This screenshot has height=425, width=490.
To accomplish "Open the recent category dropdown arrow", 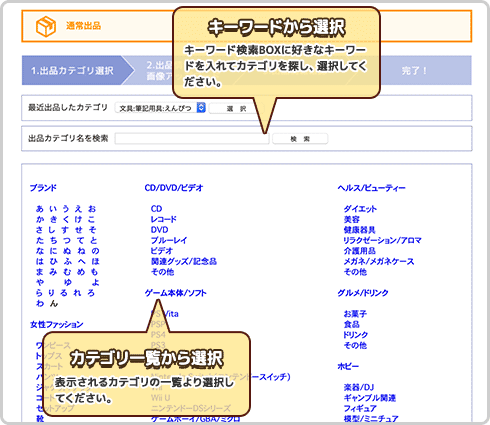I will point(201,108).
